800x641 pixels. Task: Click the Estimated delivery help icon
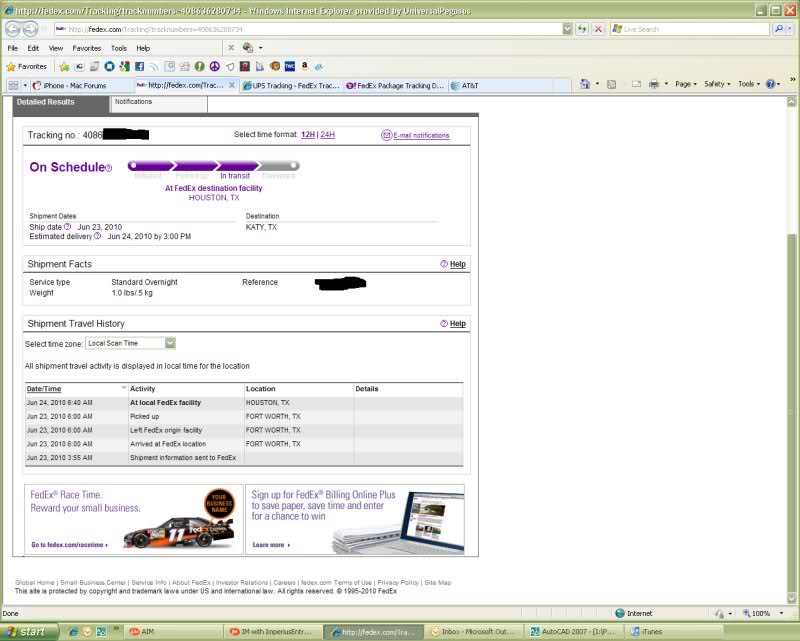[x=97, y=236]
